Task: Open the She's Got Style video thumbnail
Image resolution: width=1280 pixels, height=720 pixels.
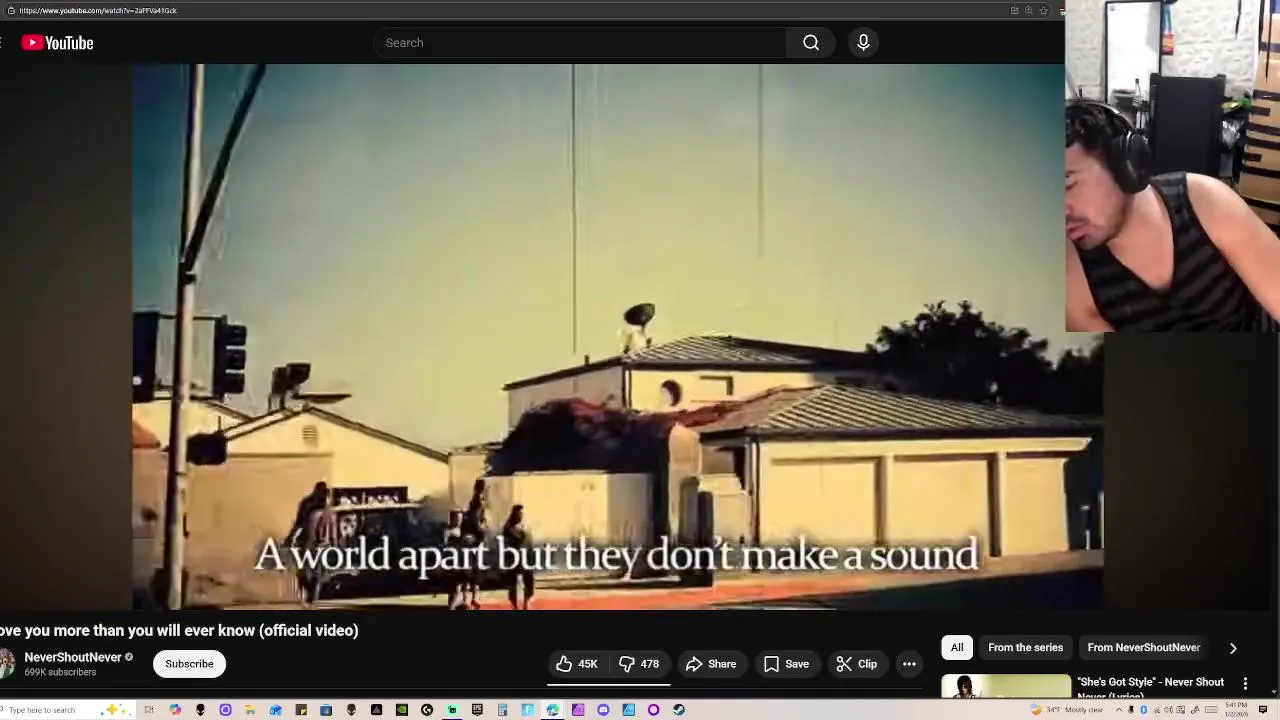Action: point(1006,687)
